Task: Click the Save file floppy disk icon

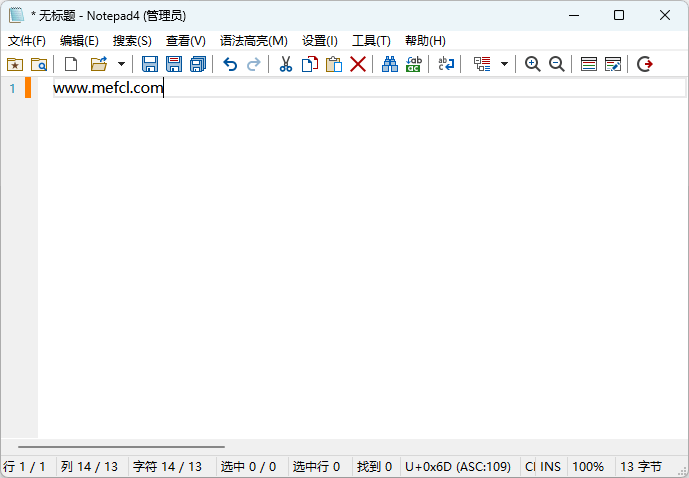Action: tap(150, 64)
